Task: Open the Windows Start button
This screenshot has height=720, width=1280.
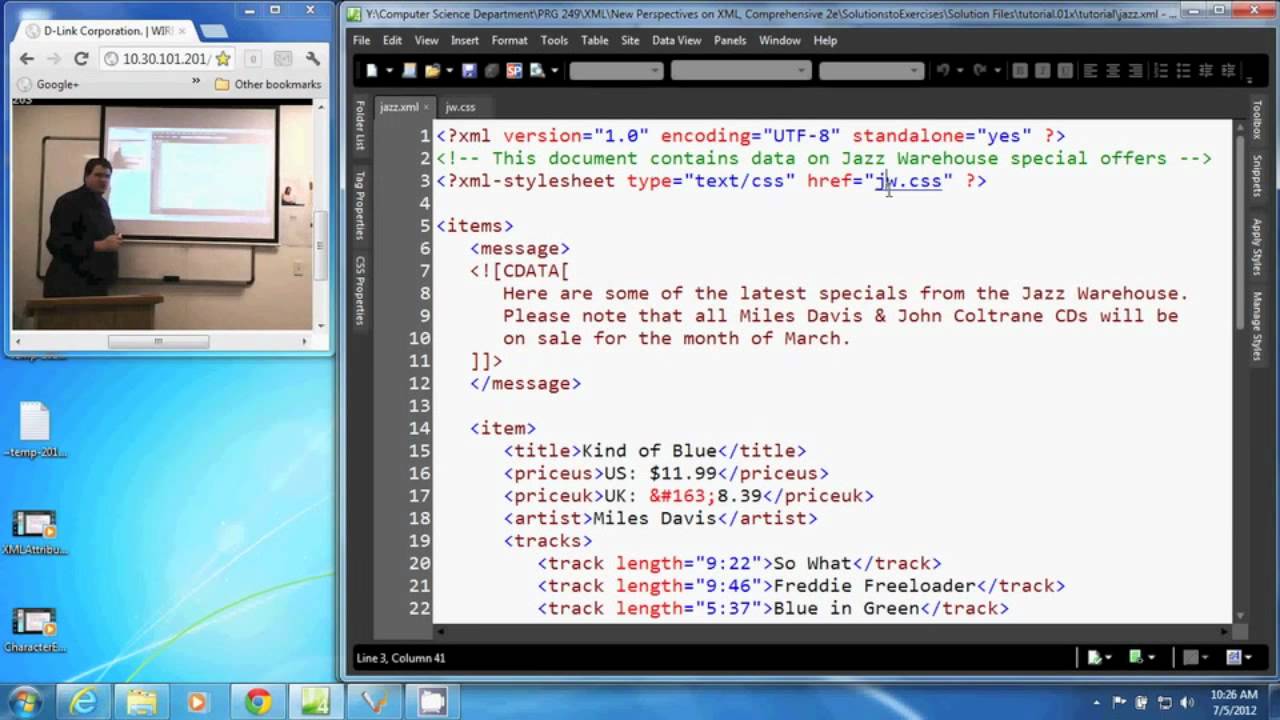Action: [x=25, y=701]
